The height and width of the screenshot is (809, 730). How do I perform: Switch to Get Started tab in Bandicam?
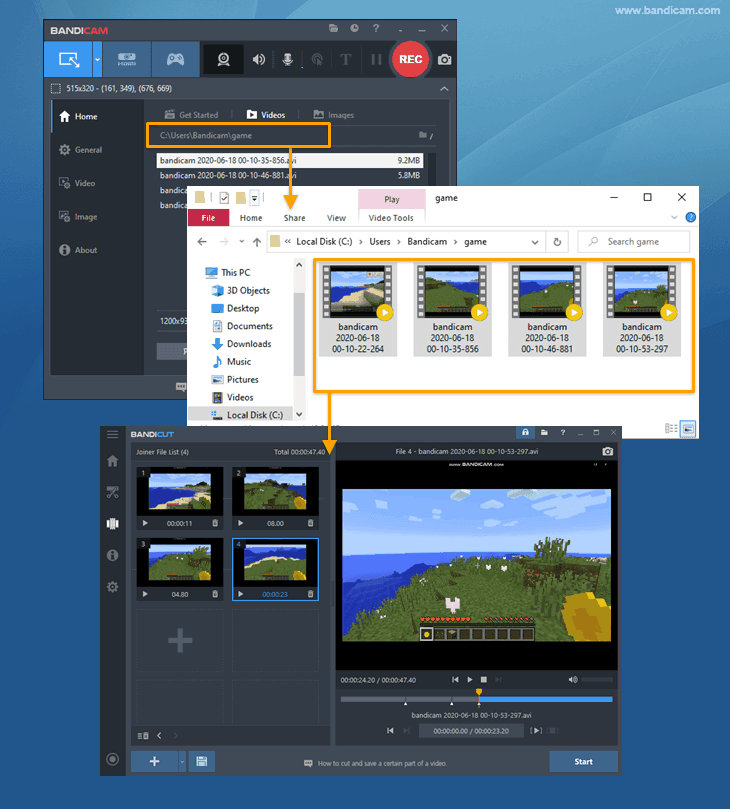tap(191, 115)
